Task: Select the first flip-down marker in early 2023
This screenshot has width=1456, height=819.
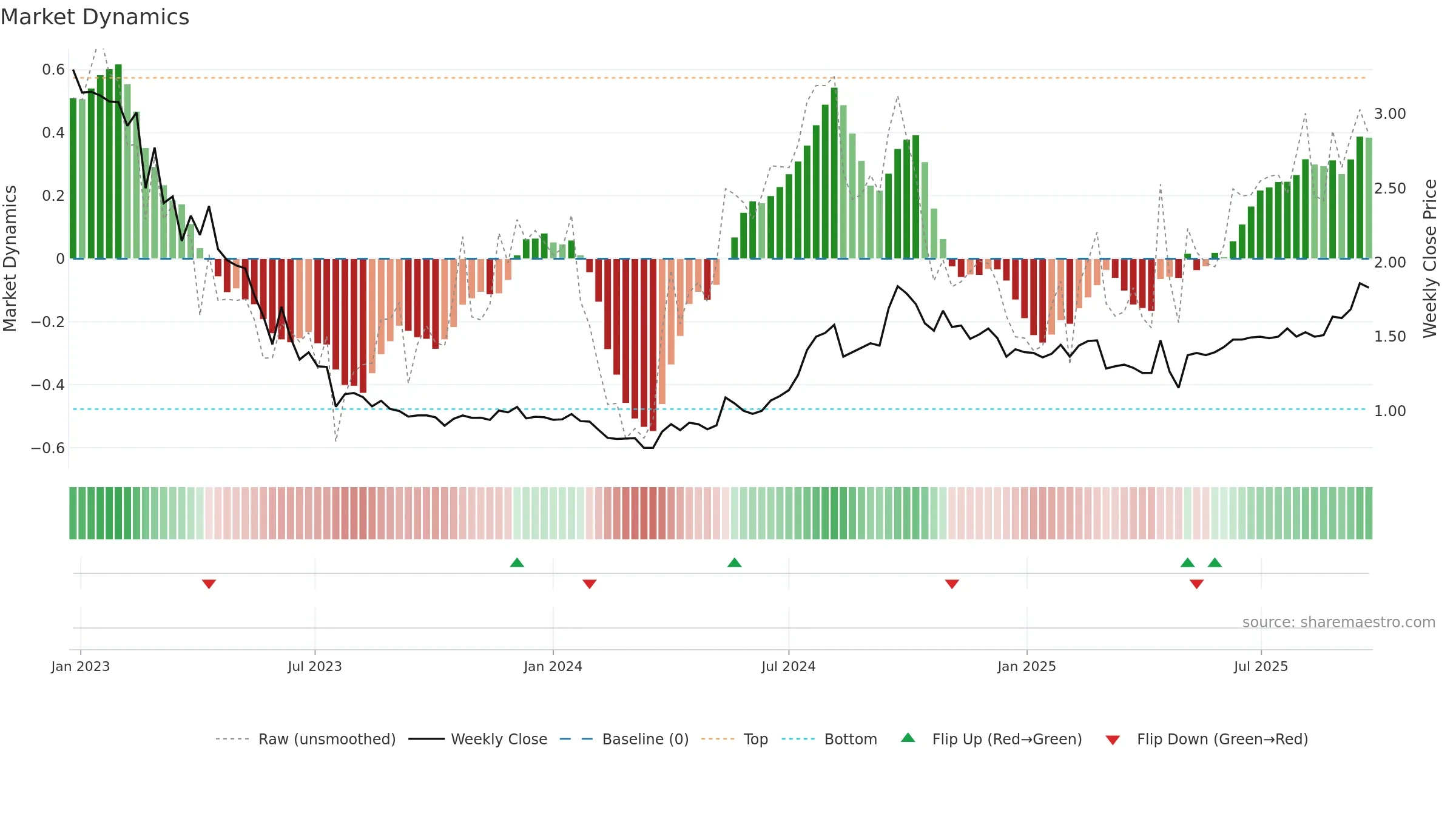Action: click(x=209, y=584)
